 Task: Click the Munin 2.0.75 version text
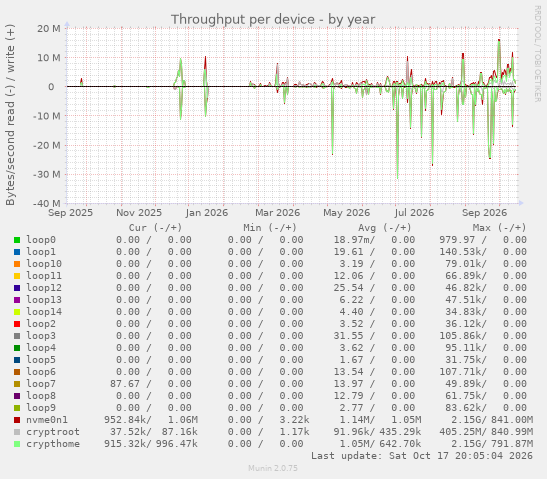pos(273,468)
